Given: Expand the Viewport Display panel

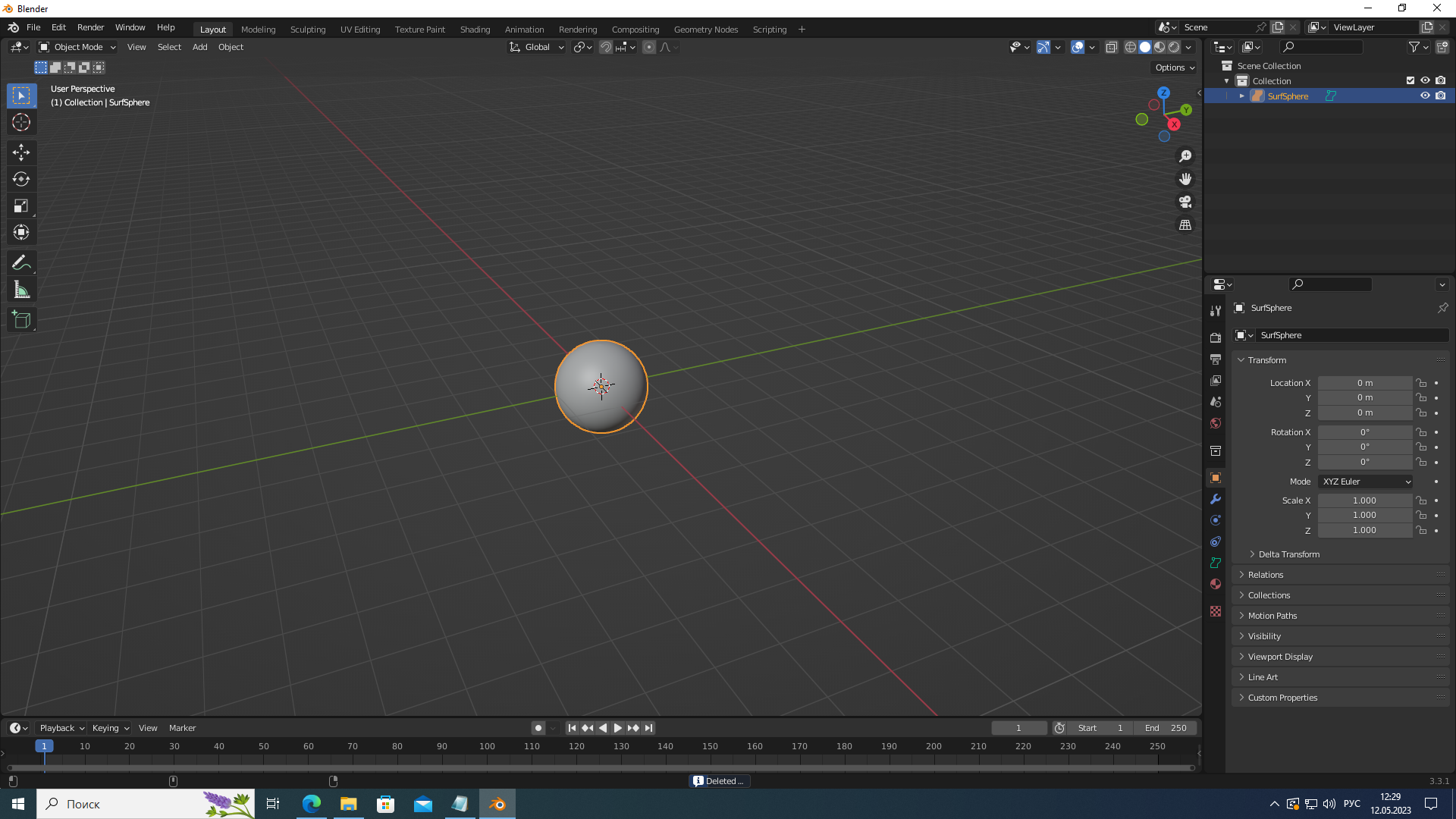Looking at the screenshot, I should click(1280, 657).
